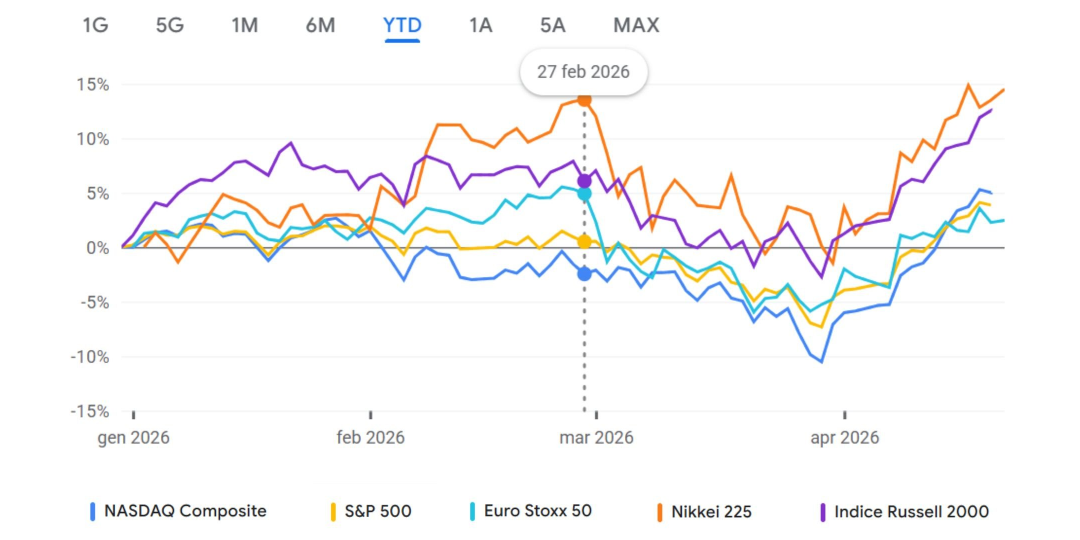The height and width of the screenshot is (540, 1080).
Task: Click the NASDAQ Composite blue legend swatch
Action: coord(93,512)
